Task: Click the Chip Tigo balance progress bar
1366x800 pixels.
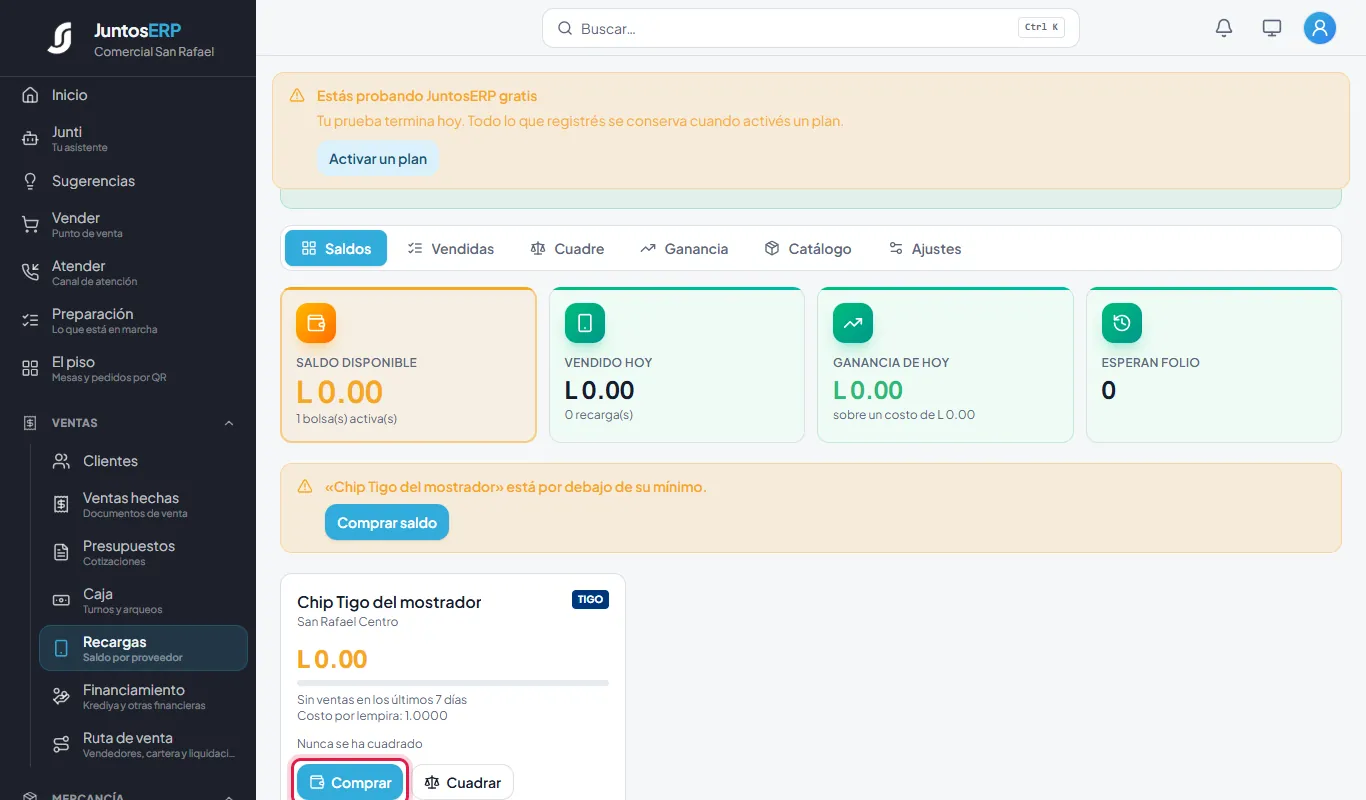Action: [x=453, y=683]
